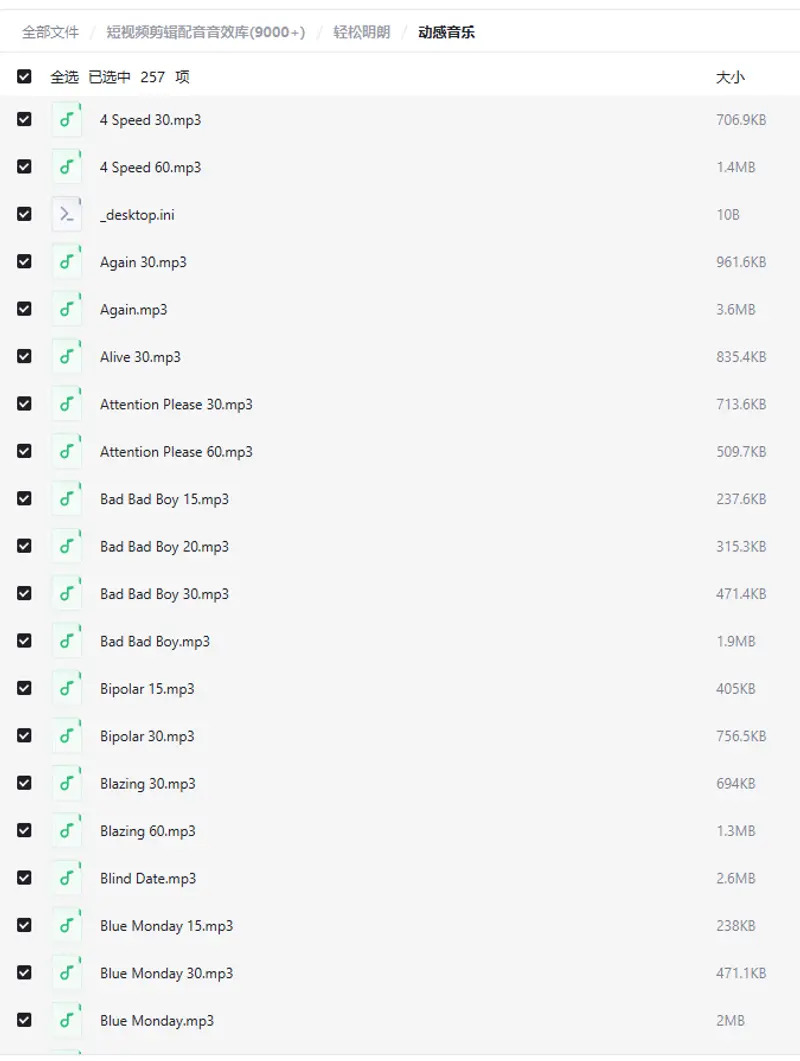The width and height of the screenshot is (800, 1061).
Task: Click the audio icon beside Again.mp3
Action: click(67, 310)
